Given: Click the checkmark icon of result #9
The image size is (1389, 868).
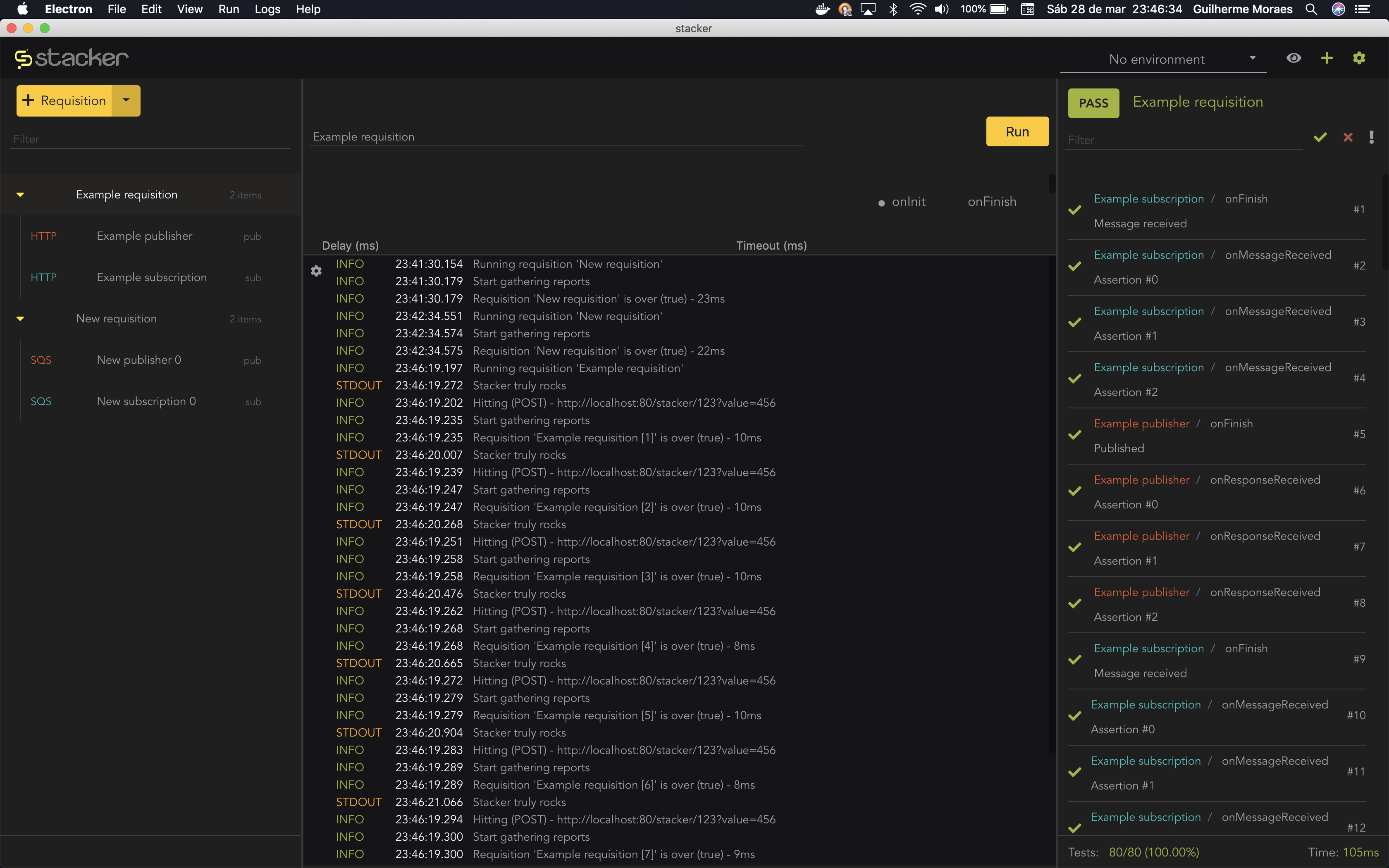Looking at the screenshot, I should point(1075,660).
